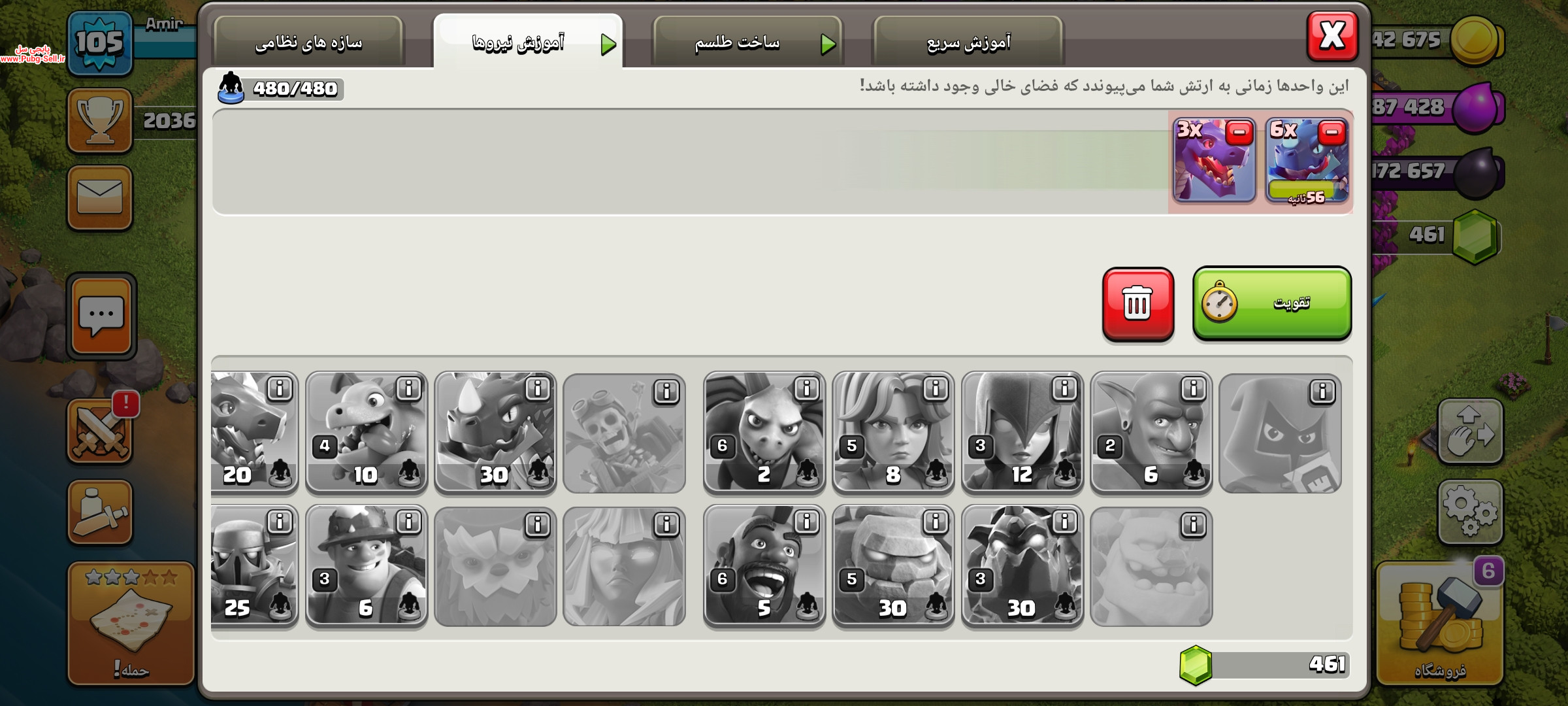Pick the Miner troop card

tap(366, 565)
